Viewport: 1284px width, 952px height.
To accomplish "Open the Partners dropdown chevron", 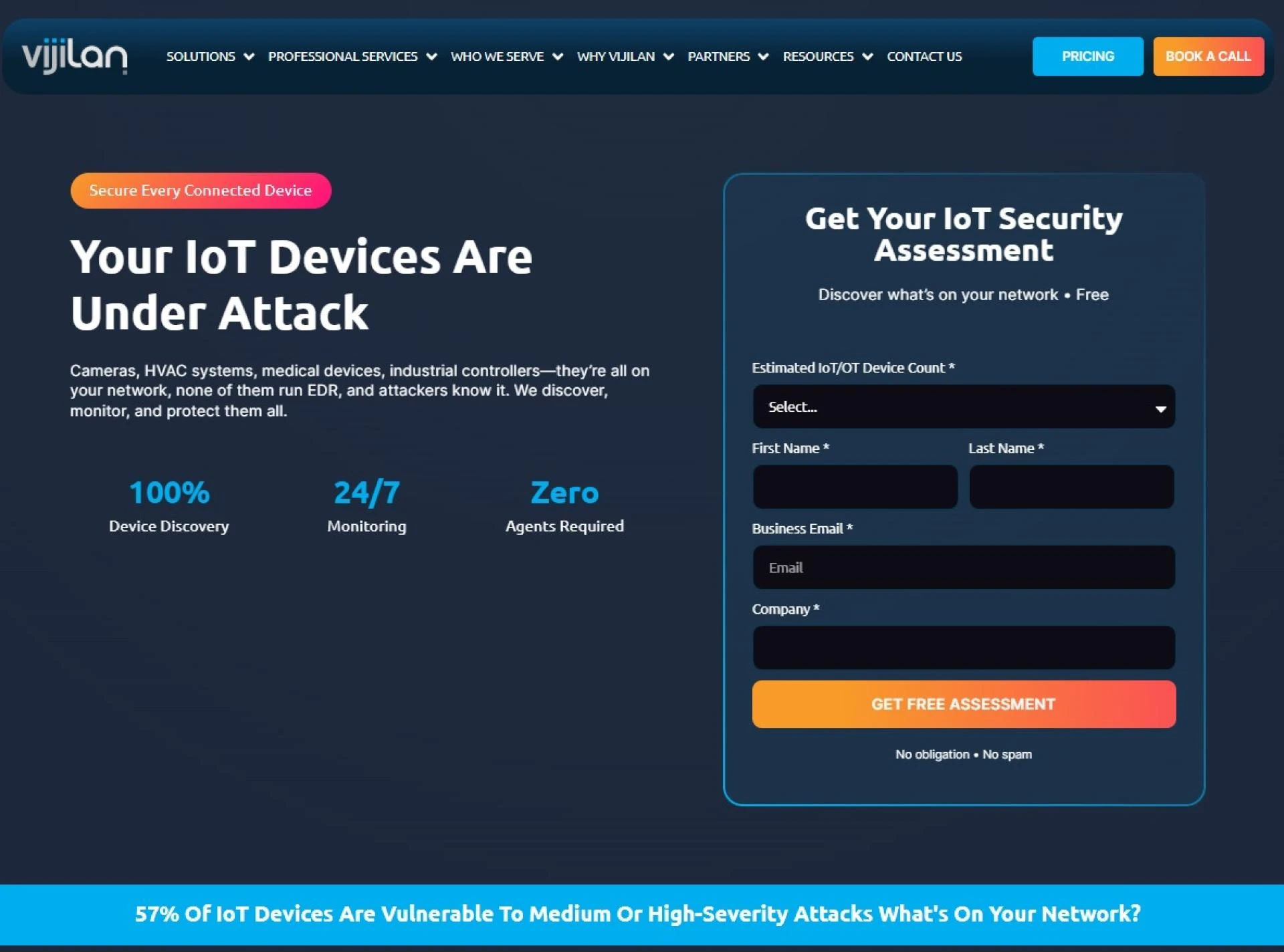I will (x=764, y=57).
